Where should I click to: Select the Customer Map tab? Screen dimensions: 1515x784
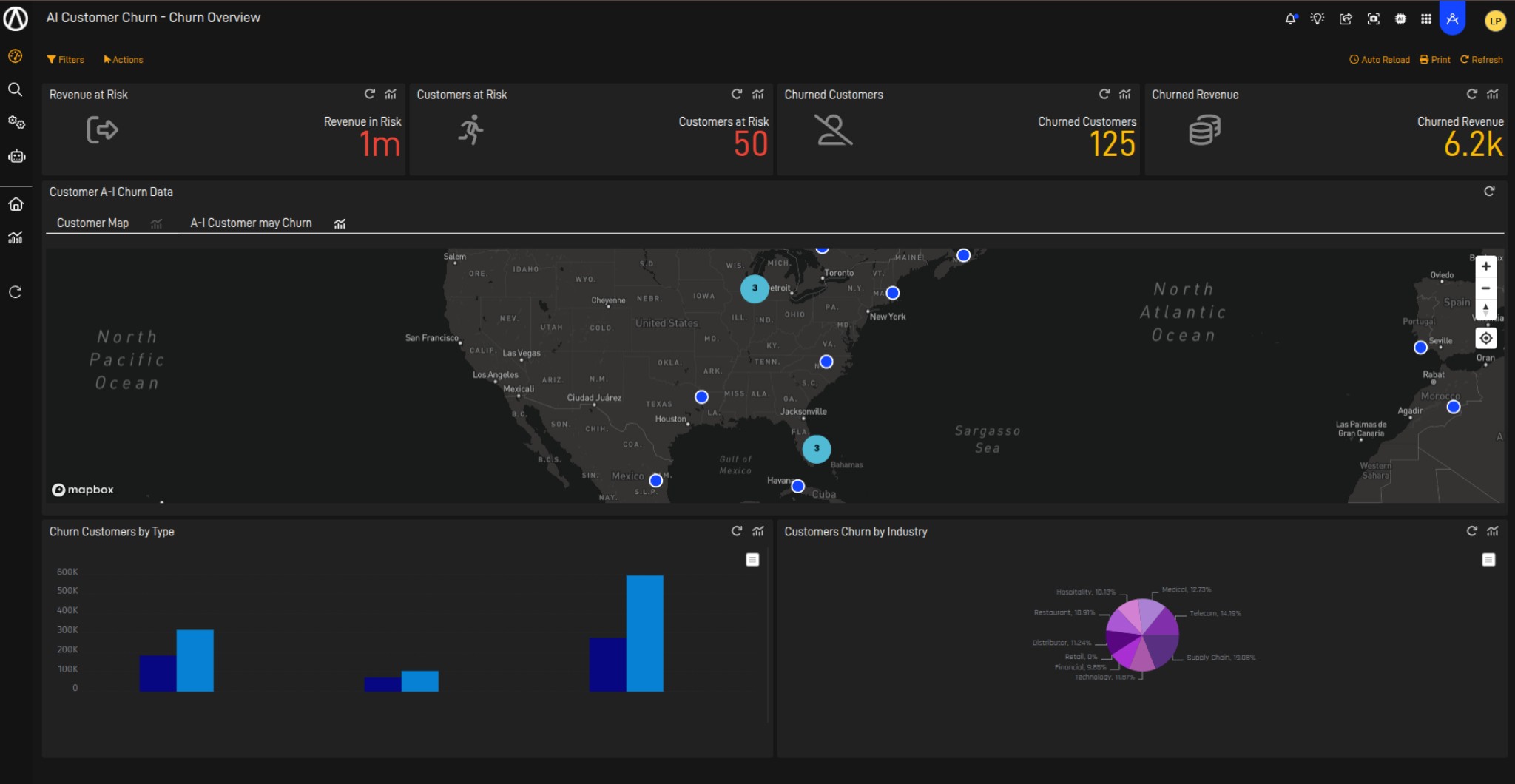point(92,223)
